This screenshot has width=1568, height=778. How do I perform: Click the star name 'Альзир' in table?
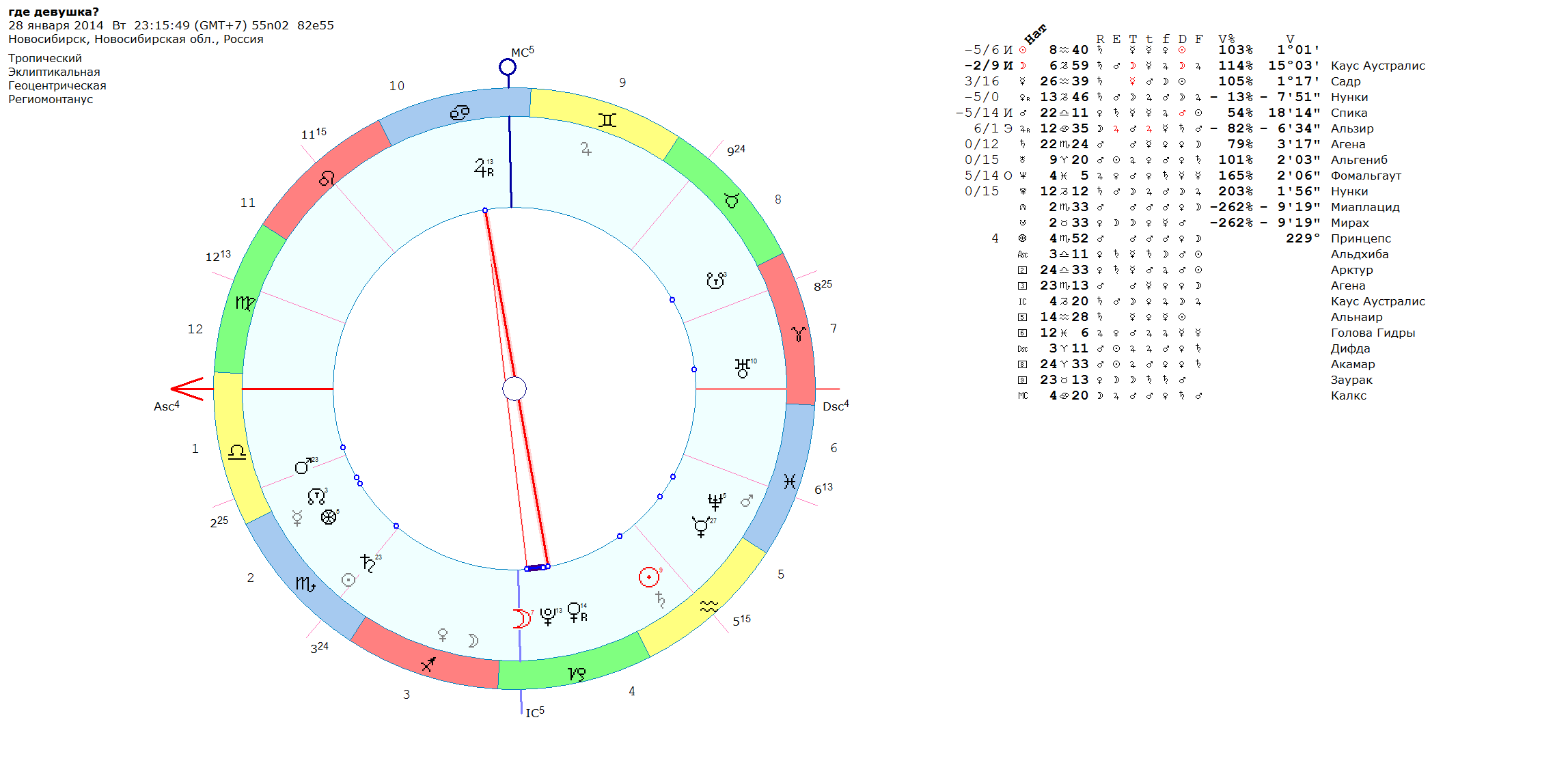(x=1352, y=128)
